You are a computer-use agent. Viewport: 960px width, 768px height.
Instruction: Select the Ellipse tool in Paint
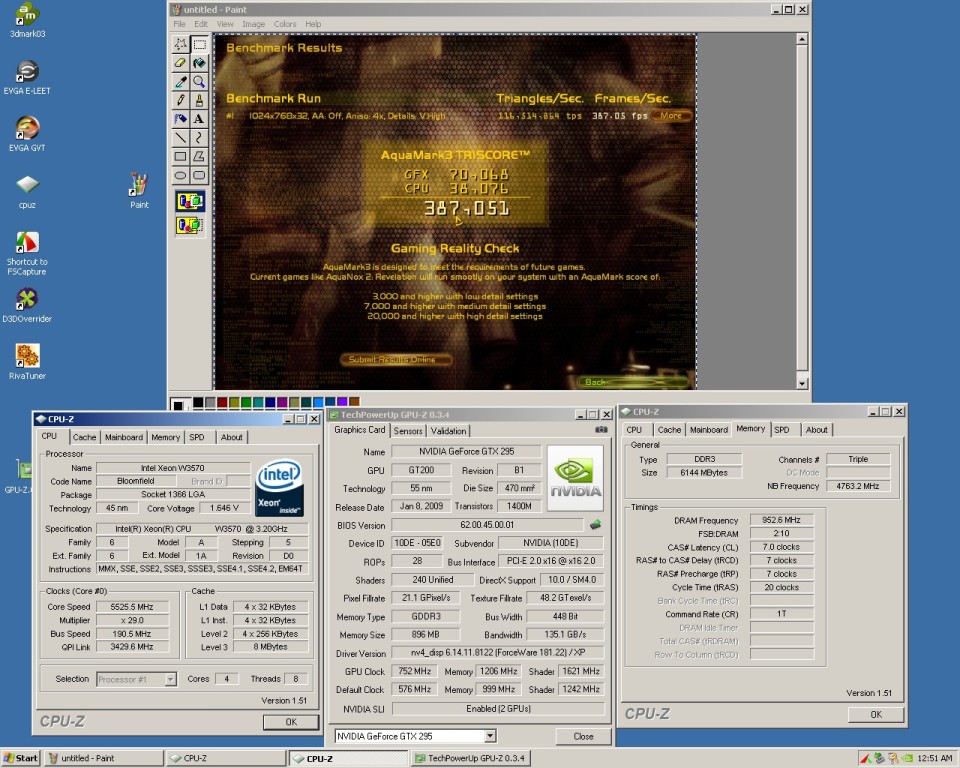click(x=181, y=175)
